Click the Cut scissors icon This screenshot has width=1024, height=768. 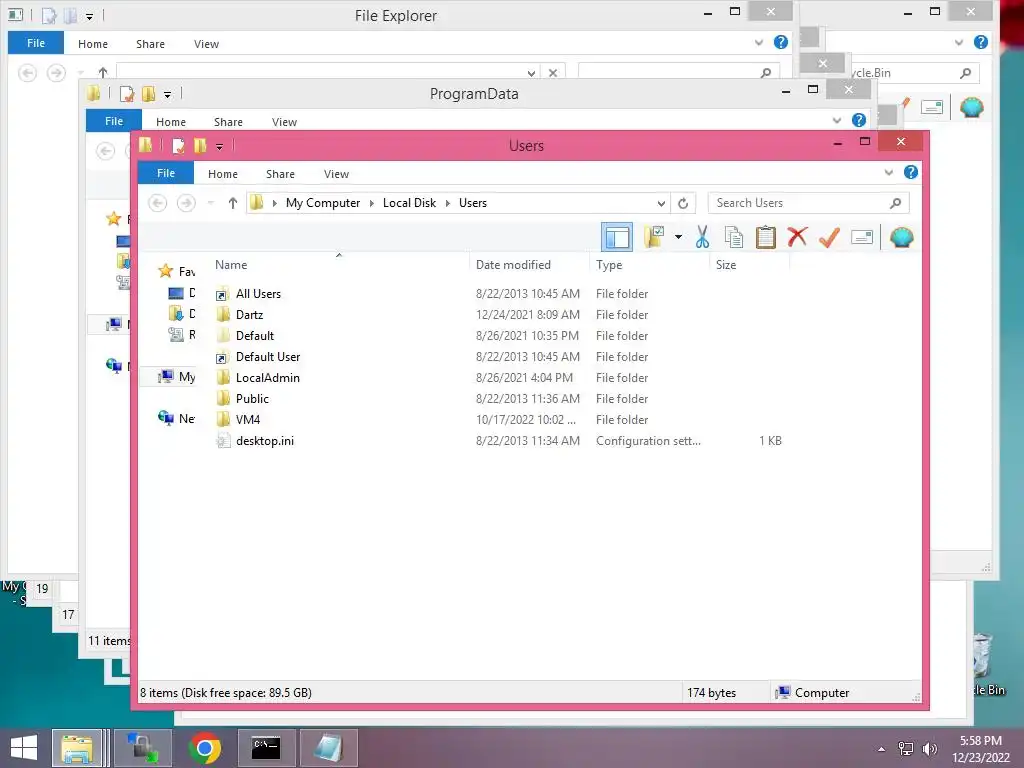coord(703,237)
